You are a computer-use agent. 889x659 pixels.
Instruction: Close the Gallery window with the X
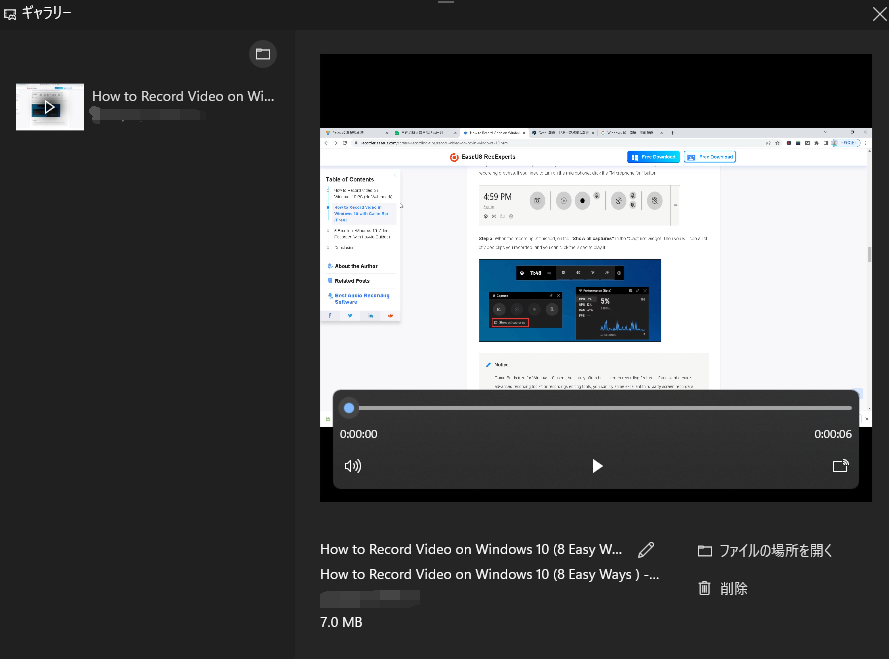(x=878, y=14)
